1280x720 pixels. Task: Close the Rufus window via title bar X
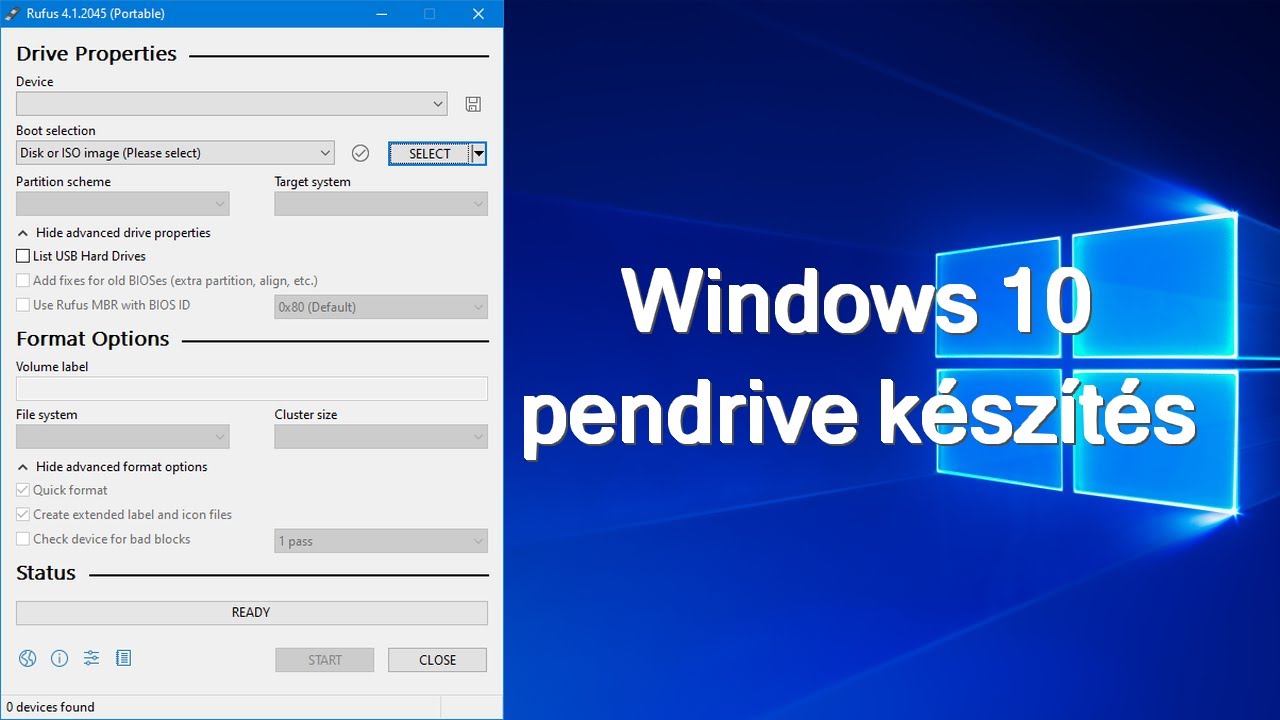click(478, 14)
